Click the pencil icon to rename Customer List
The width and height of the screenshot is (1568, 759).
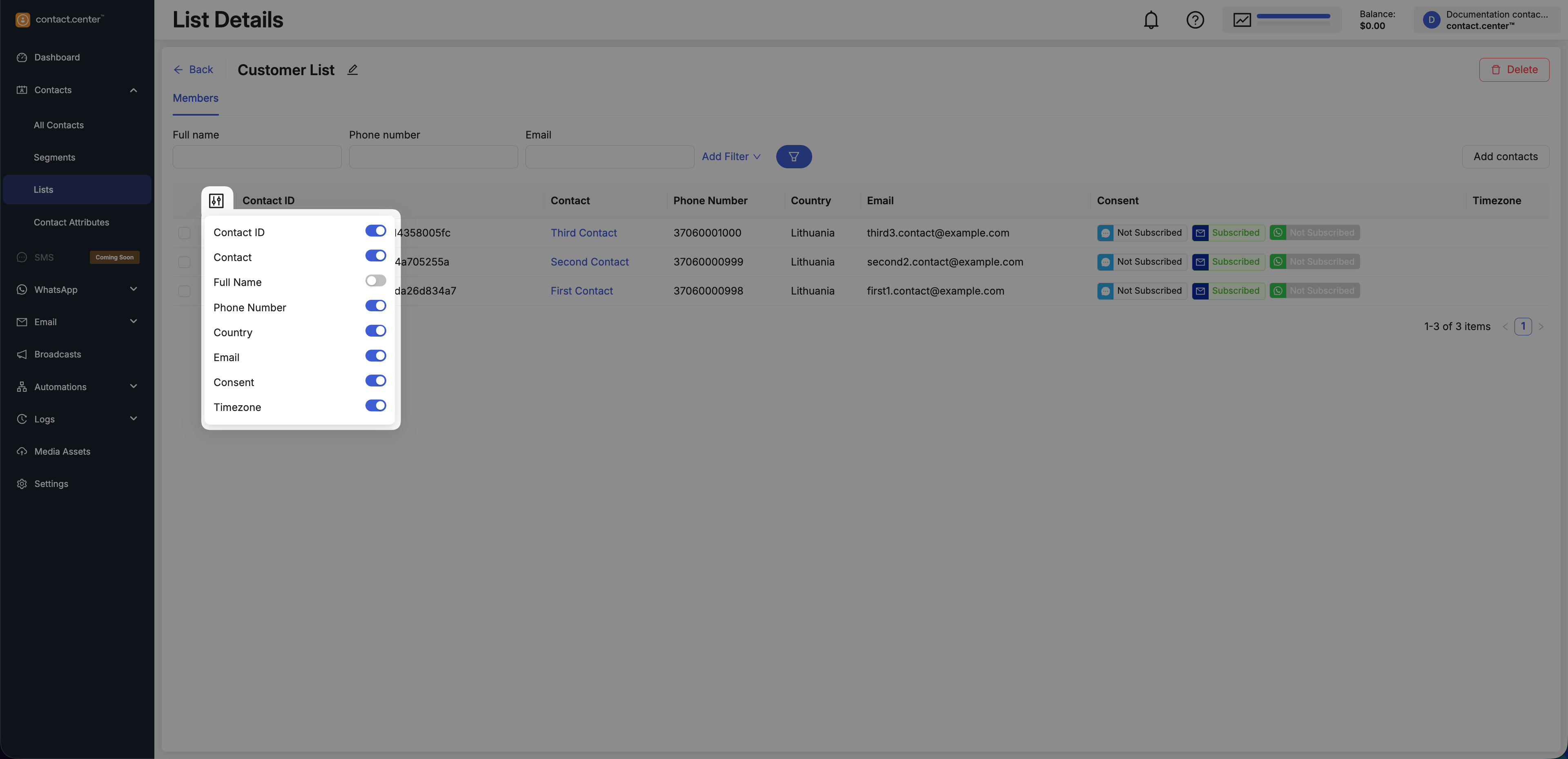point(352,70)
